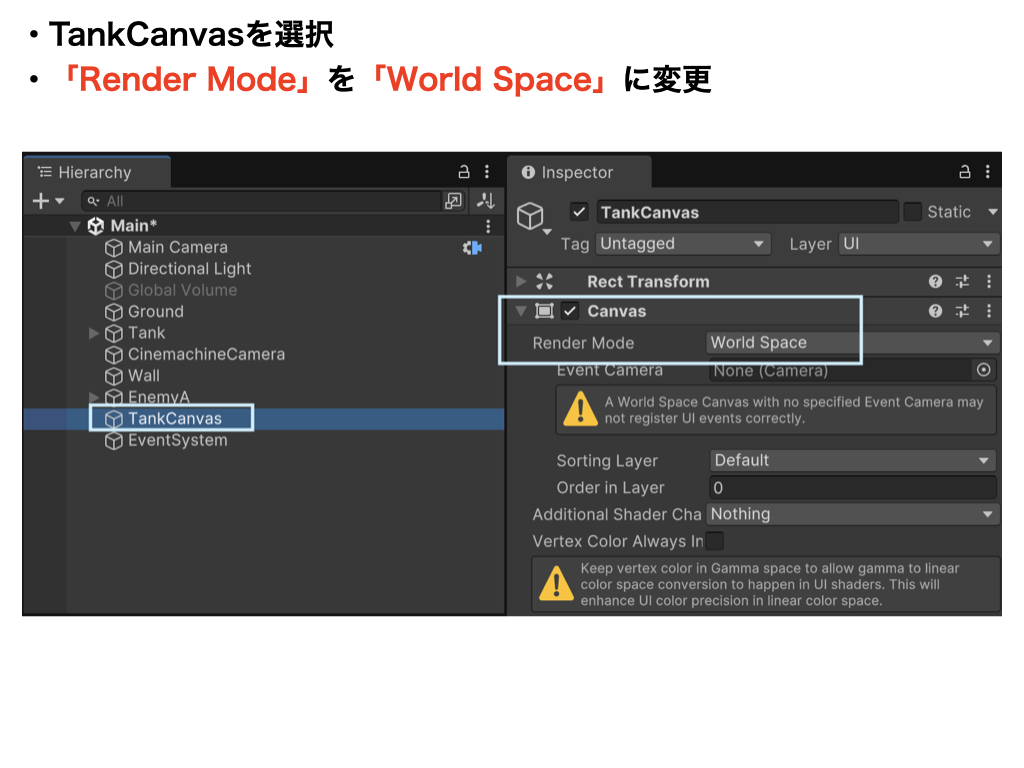
Task: Open the Inspector panel three-dot menu
Action: pyautogui.click(x=988, y=172)
